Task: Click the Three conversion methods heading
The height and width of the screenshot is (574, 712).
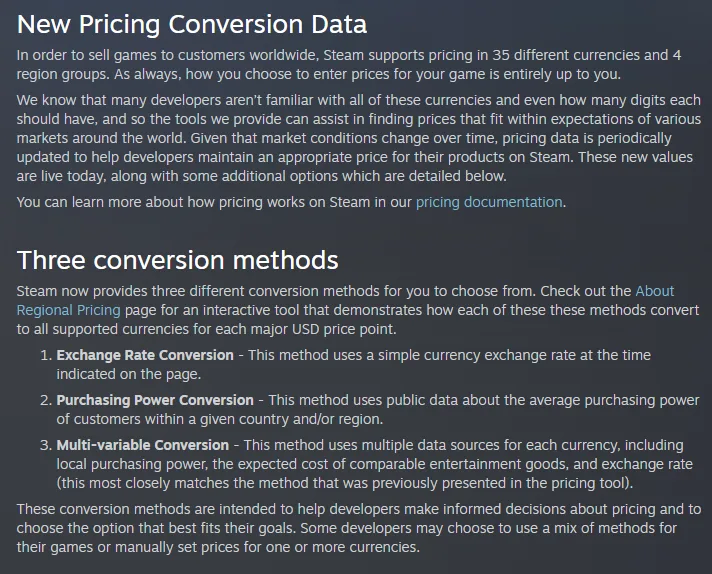Action: click(178, 260)
